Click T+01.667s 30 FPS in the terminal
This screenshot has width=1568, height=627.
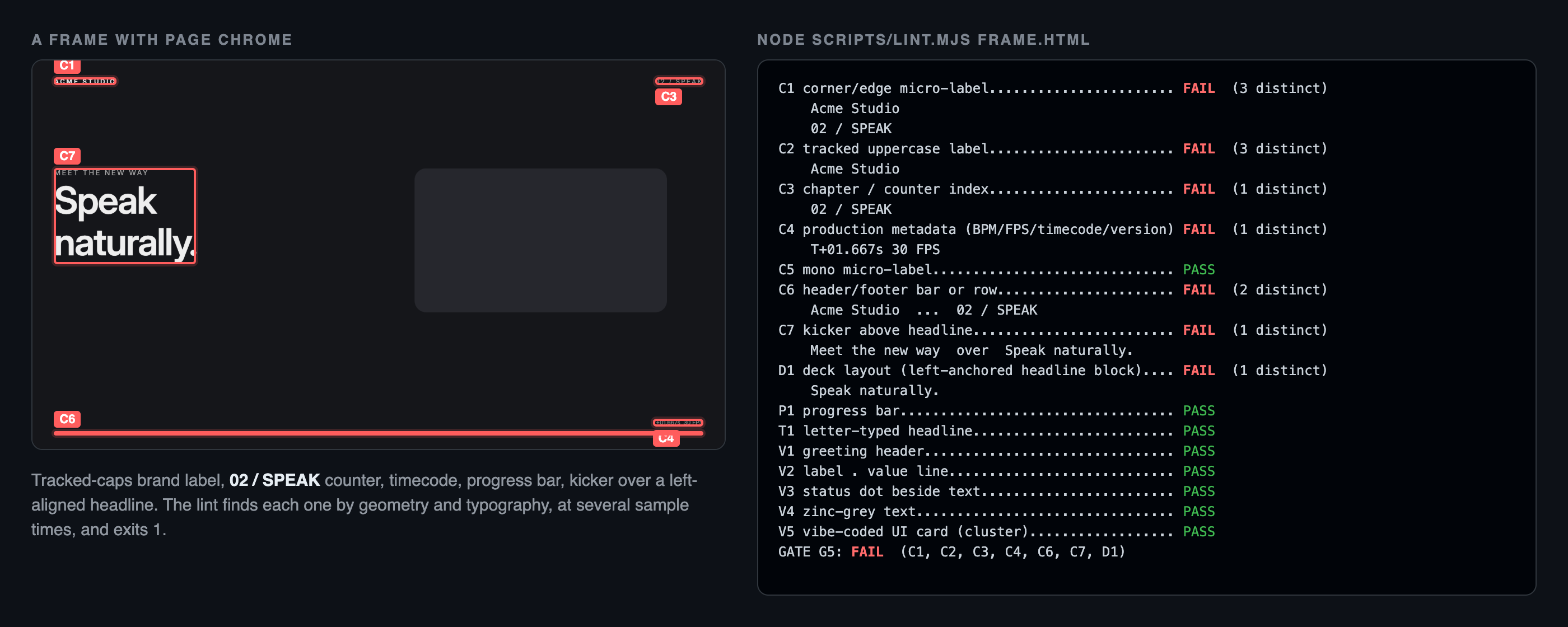(x=875, y=250)
